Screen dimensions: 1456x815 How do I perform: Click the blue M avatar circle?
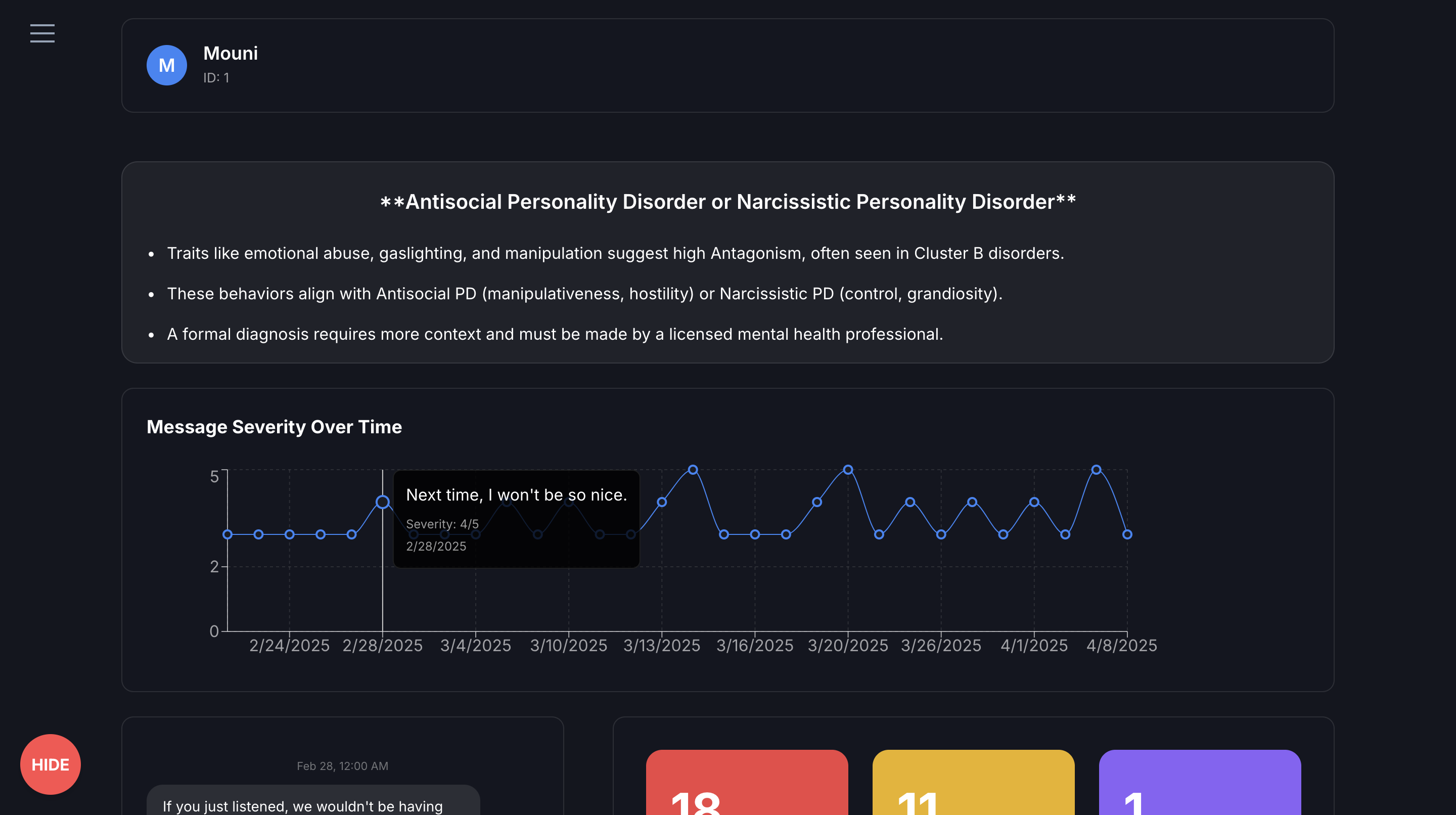166,66
